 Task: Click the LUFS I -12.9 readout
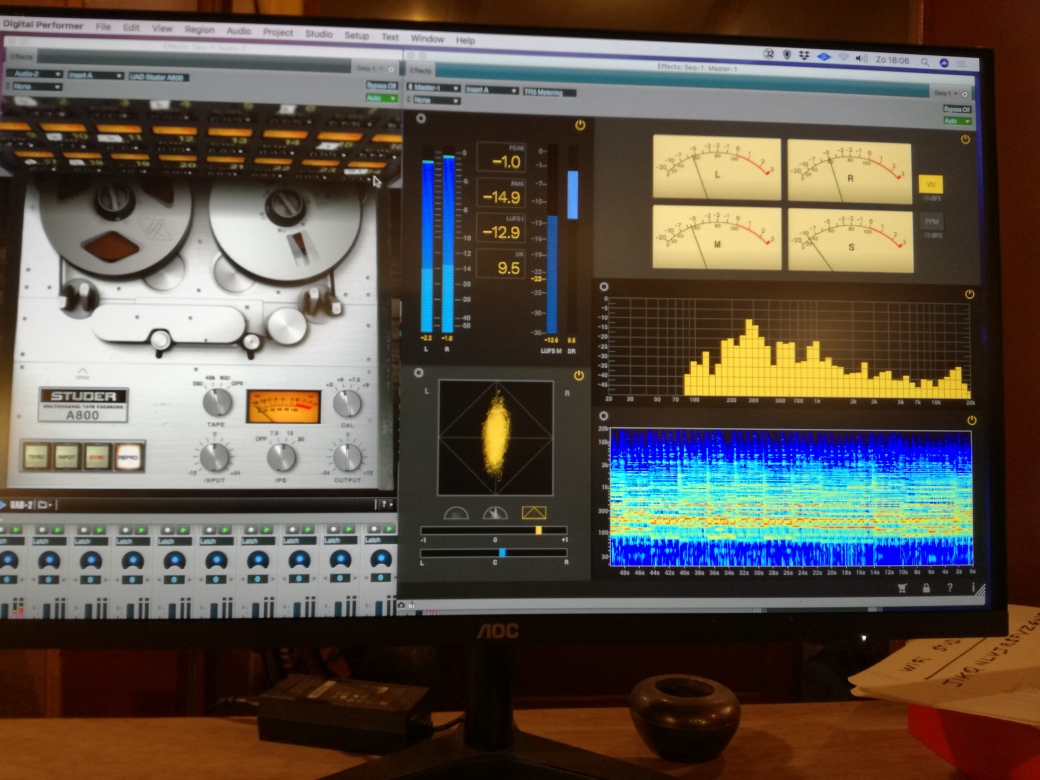pyautogui.click(x=501, y=228)
